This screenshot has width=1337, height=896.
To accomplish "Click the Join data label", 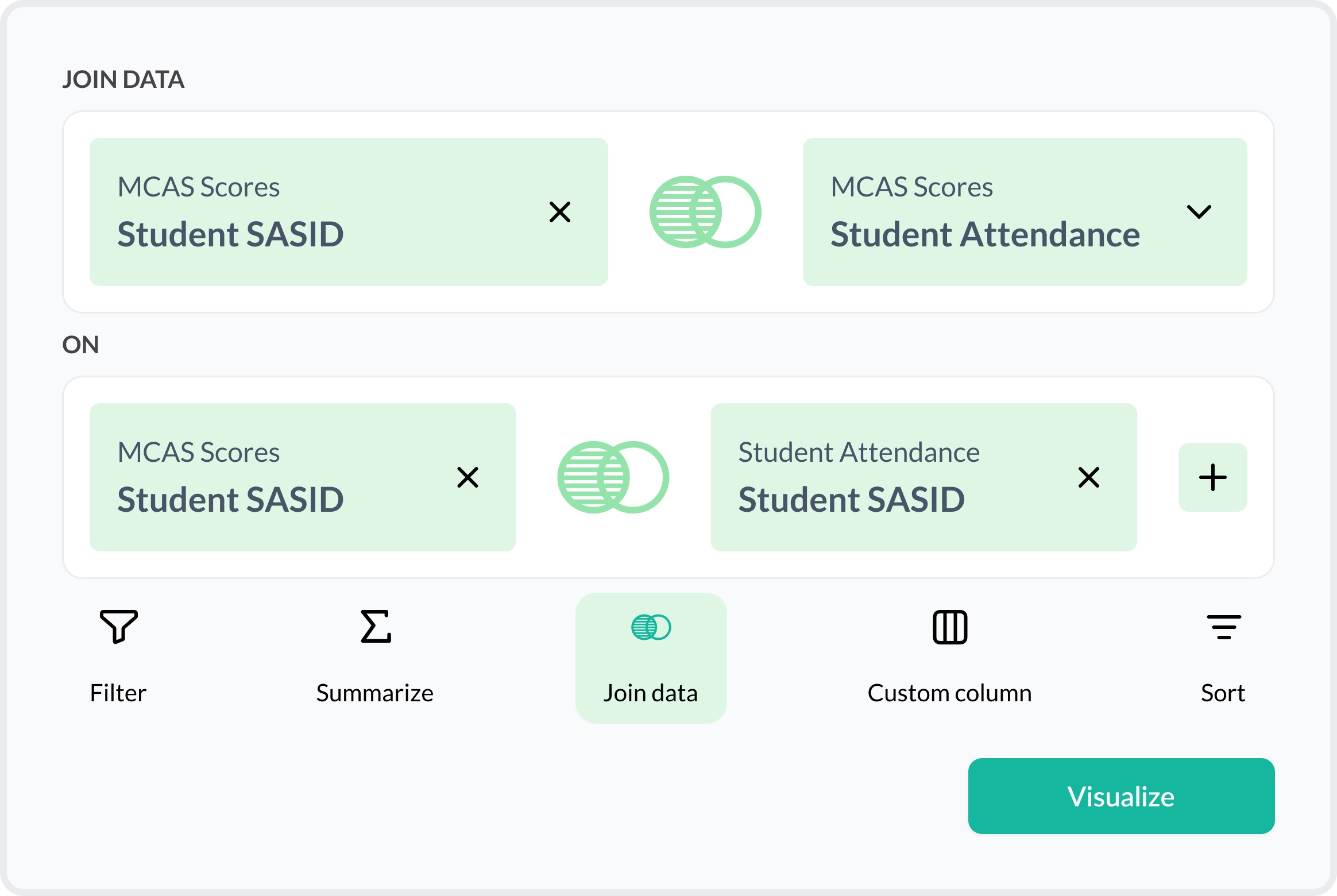I will click(651, 693).
